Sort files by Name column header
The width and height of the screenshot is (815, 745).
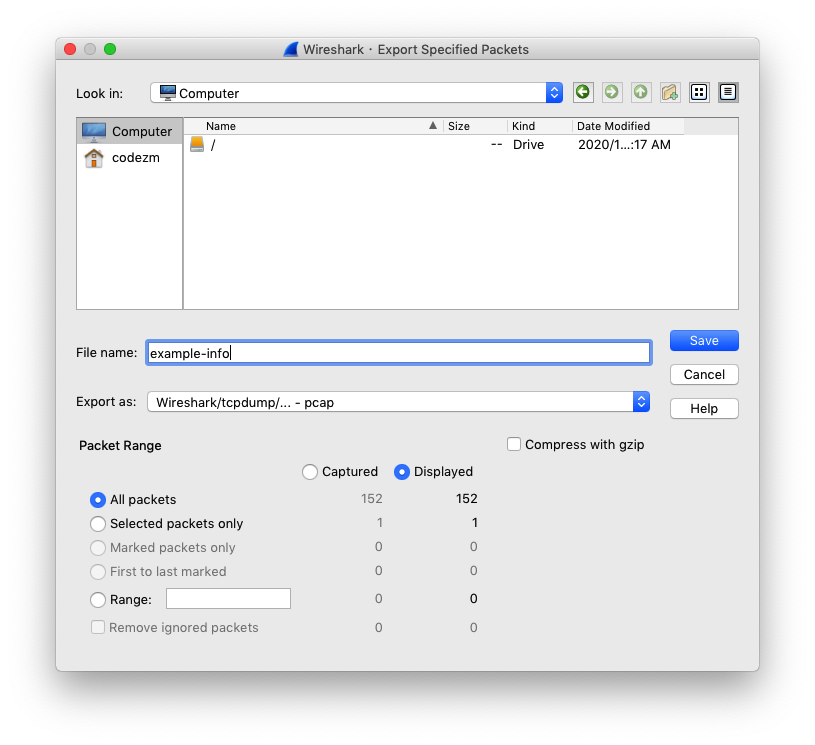coord(312,126)
